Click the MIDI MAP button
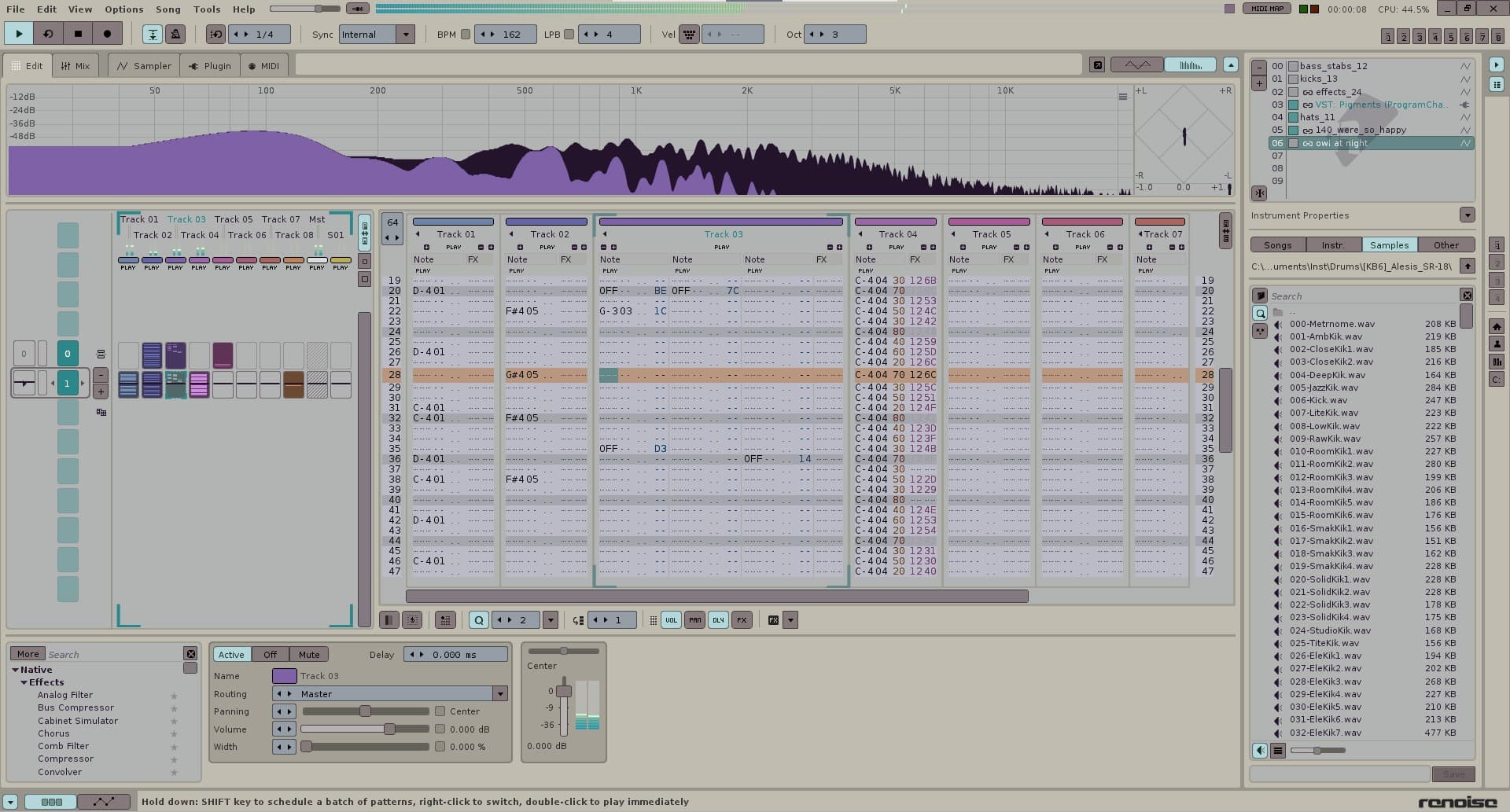Screen dimensions: 1510x812 pyautogui.click(x=1266, y=9)
